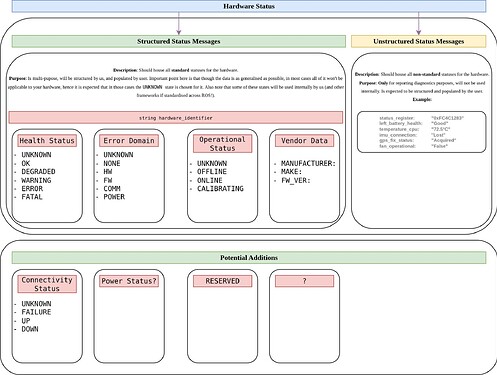Click the string hardware_identifier field bar
The image size is (497, 375).
[176, 118]
